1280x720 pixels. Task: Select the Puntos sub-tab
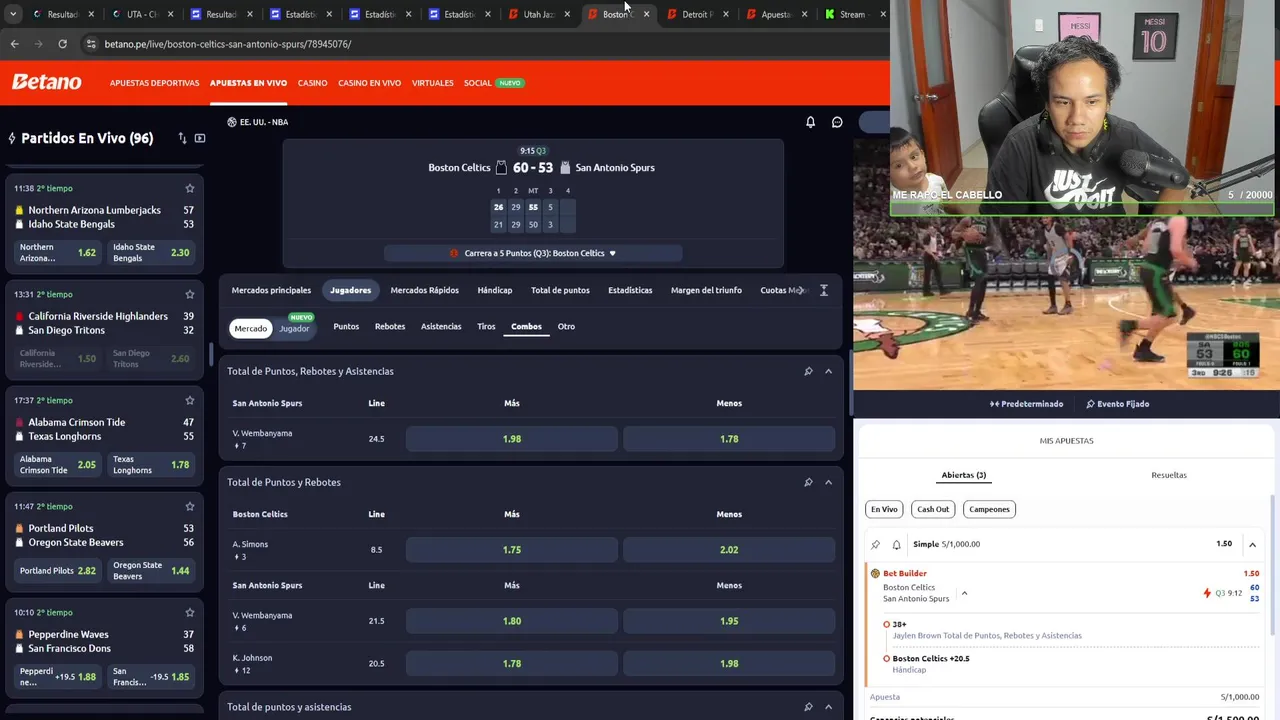(x=346, y=326)
